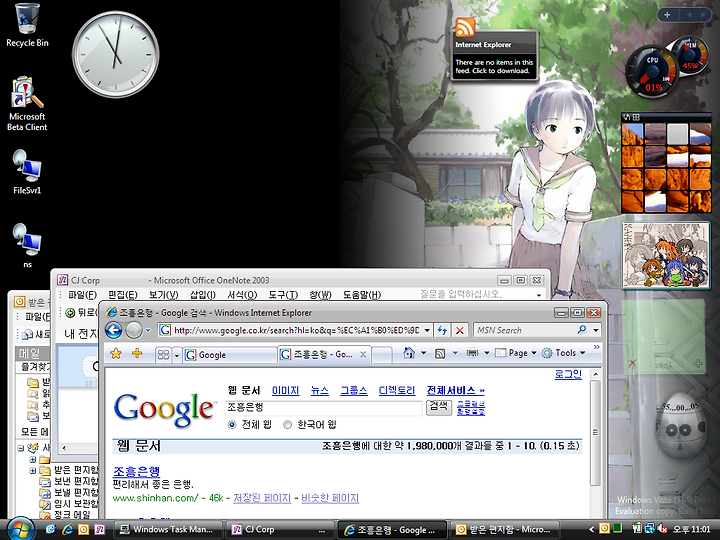Show hidden system tray icons

(591, 529)
